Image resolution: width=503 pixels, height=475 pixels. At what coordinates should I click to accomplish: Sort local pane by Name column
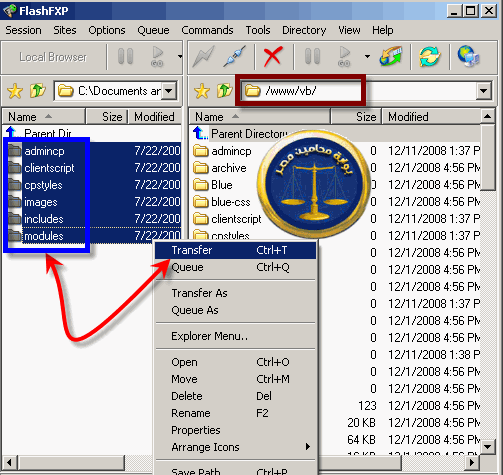tap(44, 117)
